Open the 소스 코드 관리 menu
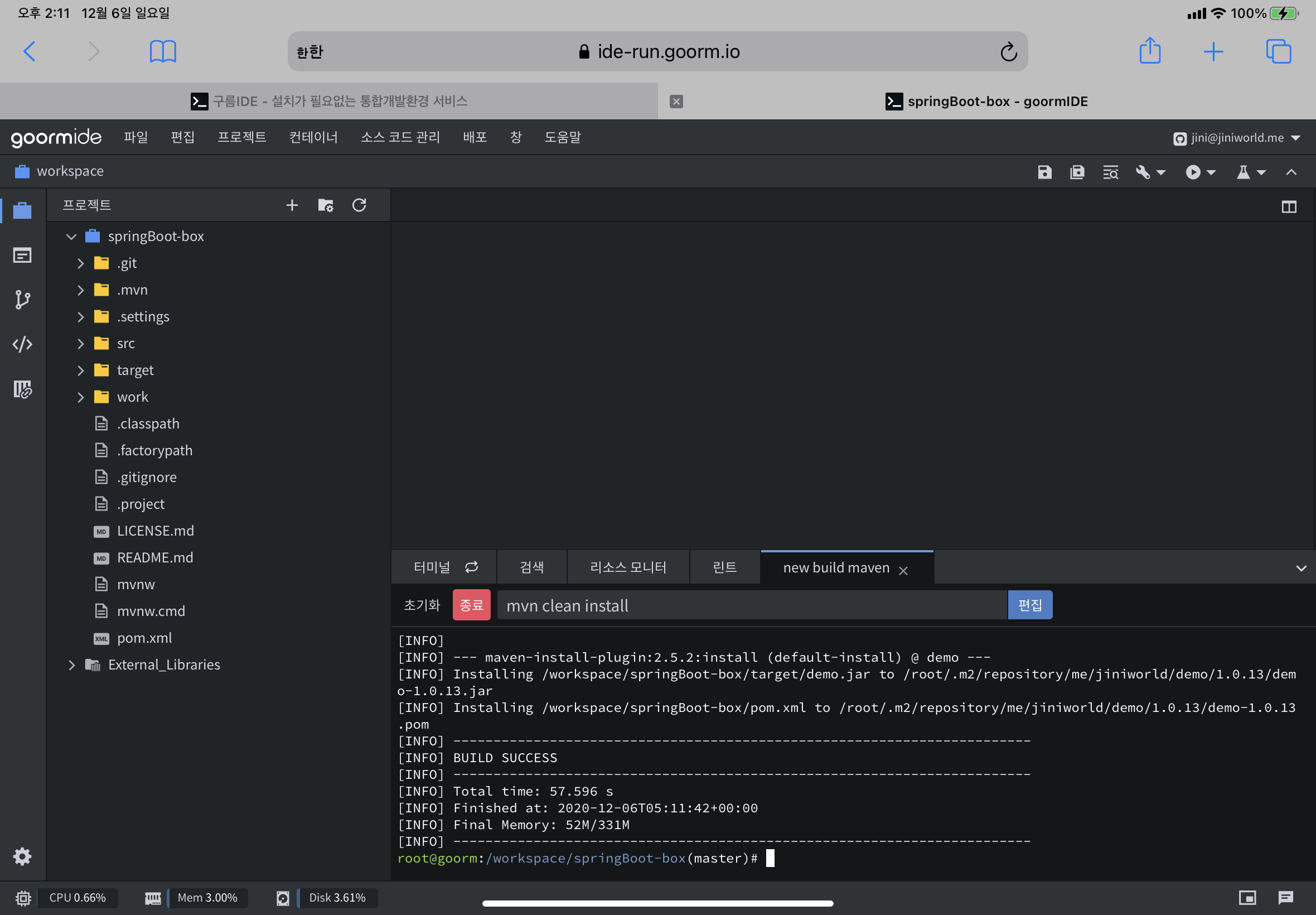The height and width of the screenshot is (915, 1316). pos(400,137)
